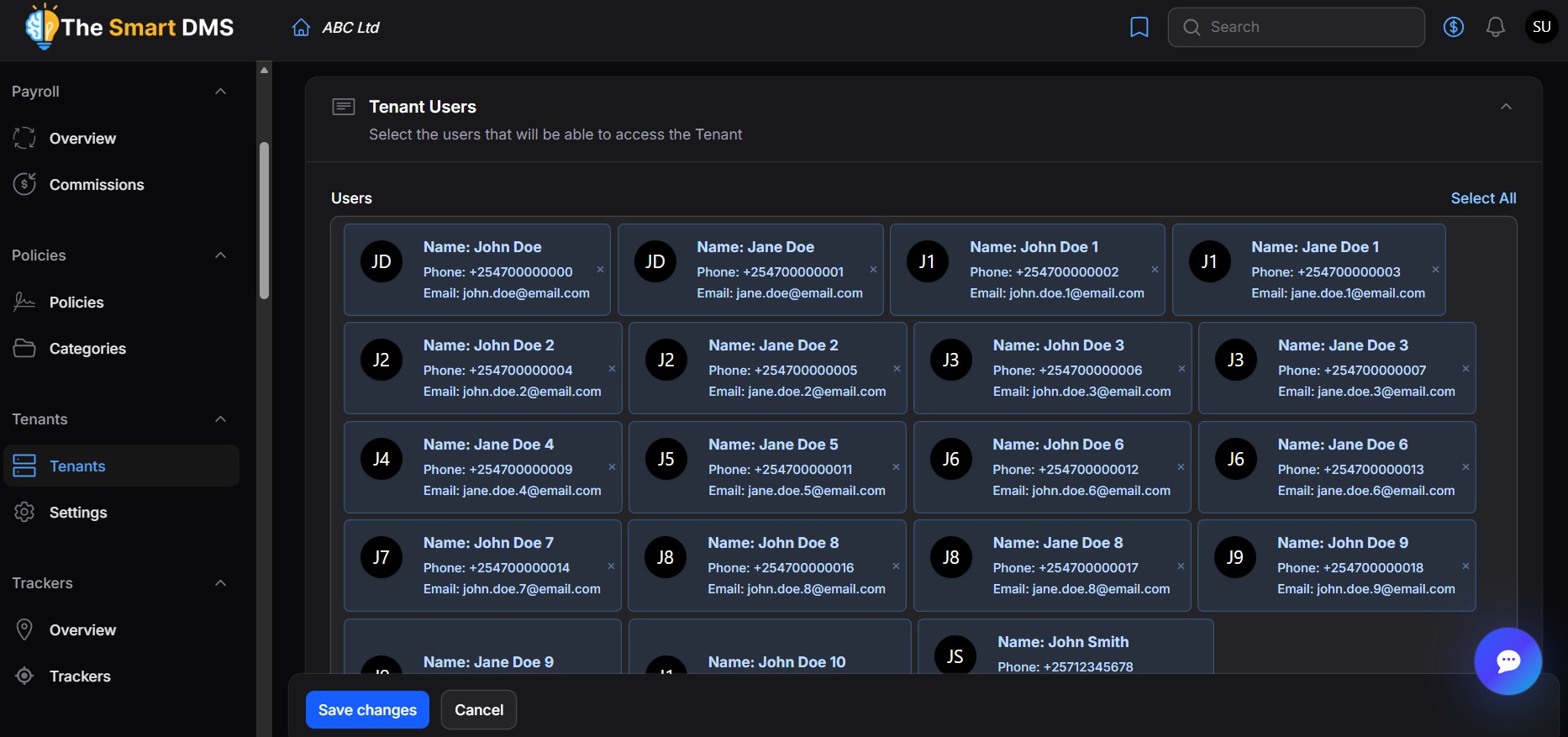Collapse the Tenant Users panel
Screen dimensions: 1568x737
pyautogui.click(x=1506, y=107)
